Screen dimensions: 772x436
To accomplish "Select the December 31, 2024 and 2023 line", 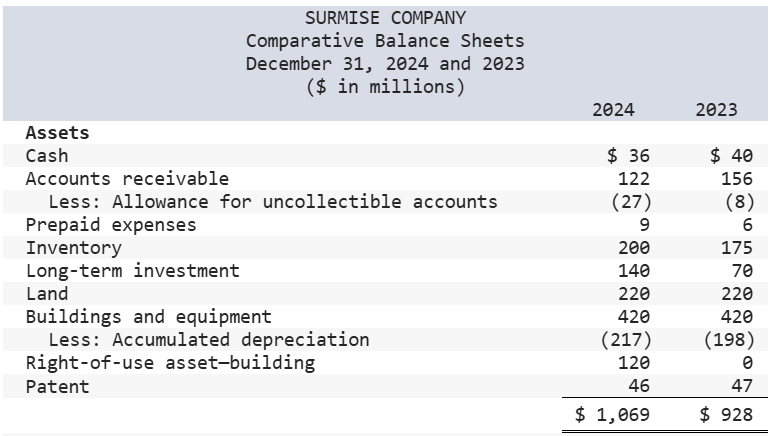I will pyautogui.click(x=385, y=64).
